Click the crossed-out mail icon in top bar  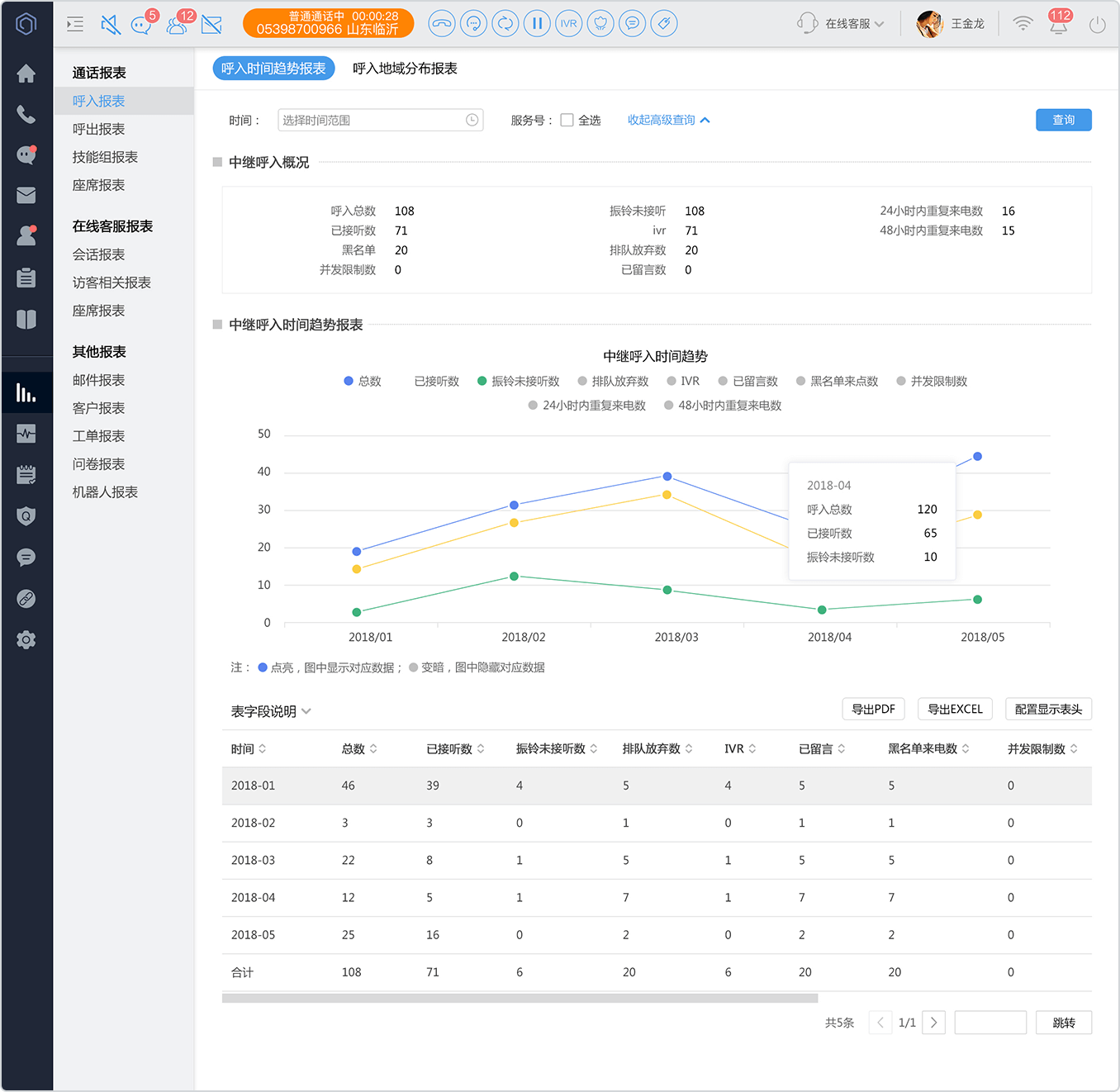point(211,25)
